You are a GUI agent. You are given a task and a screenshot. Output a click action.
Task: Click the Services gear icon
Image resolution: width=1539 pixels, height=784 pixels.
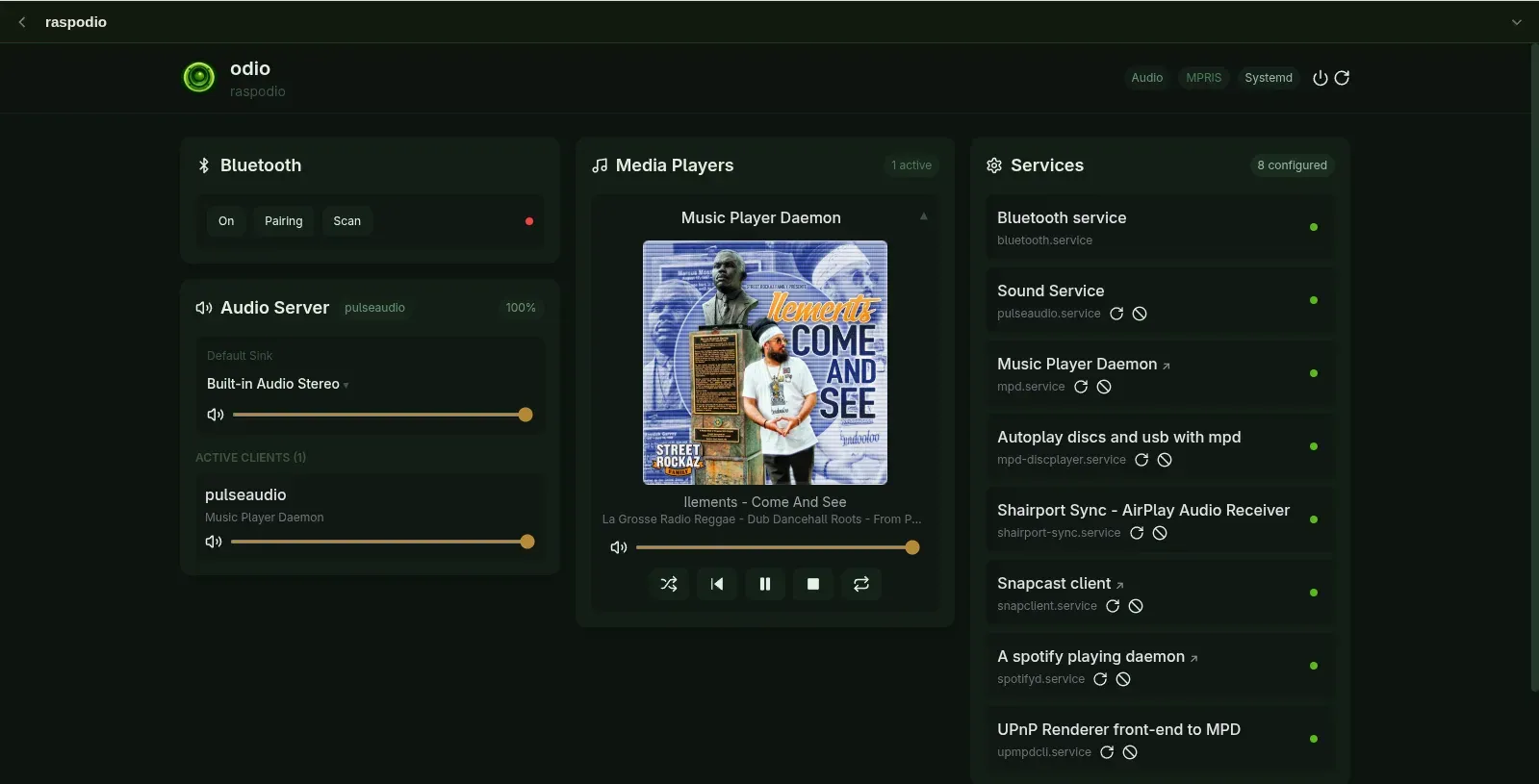[x=994, y=165]
